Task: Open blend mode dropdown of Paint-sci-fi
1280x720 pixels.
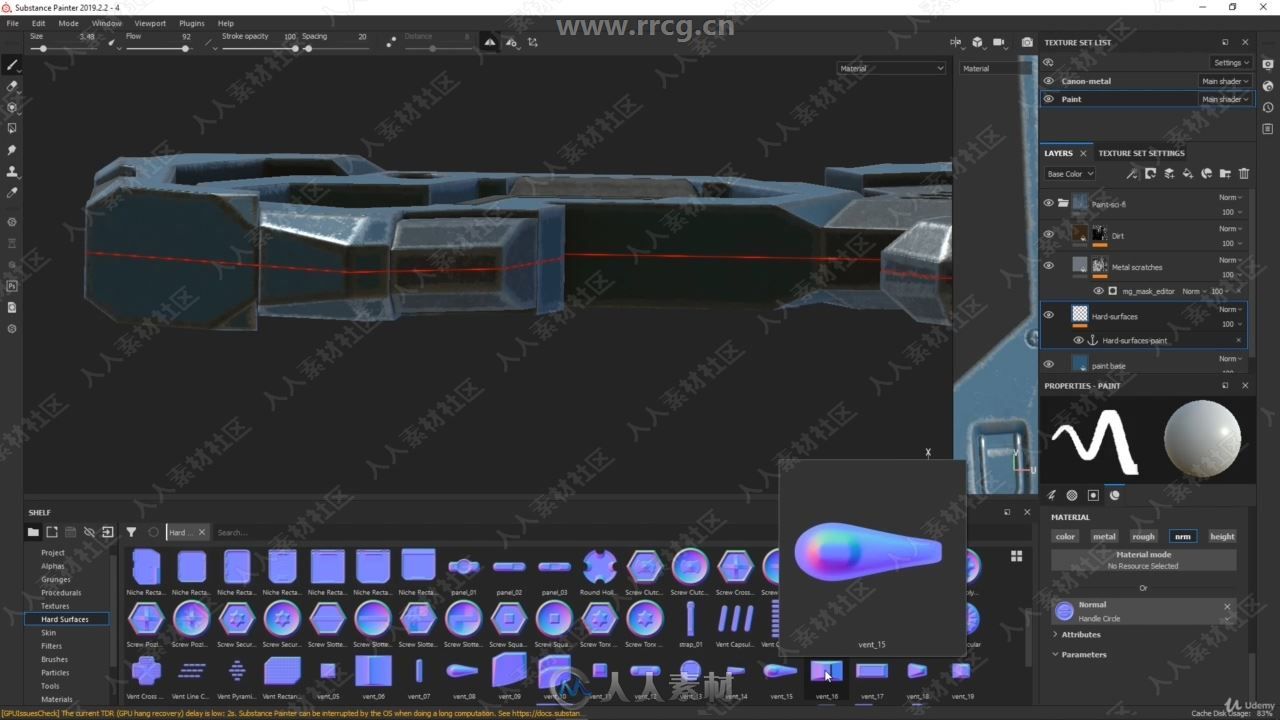Action: click(x=1231, y=197)
